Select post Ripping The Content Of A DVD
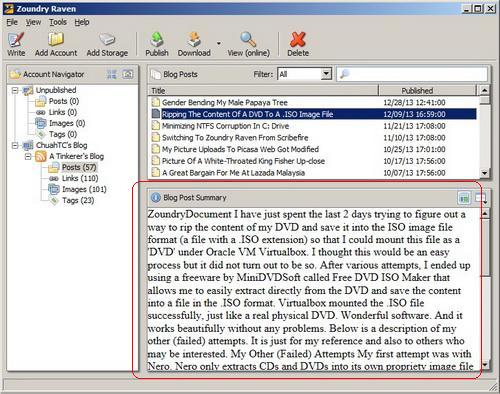This screenshot has height=394, width=500. tap(247, 114)
